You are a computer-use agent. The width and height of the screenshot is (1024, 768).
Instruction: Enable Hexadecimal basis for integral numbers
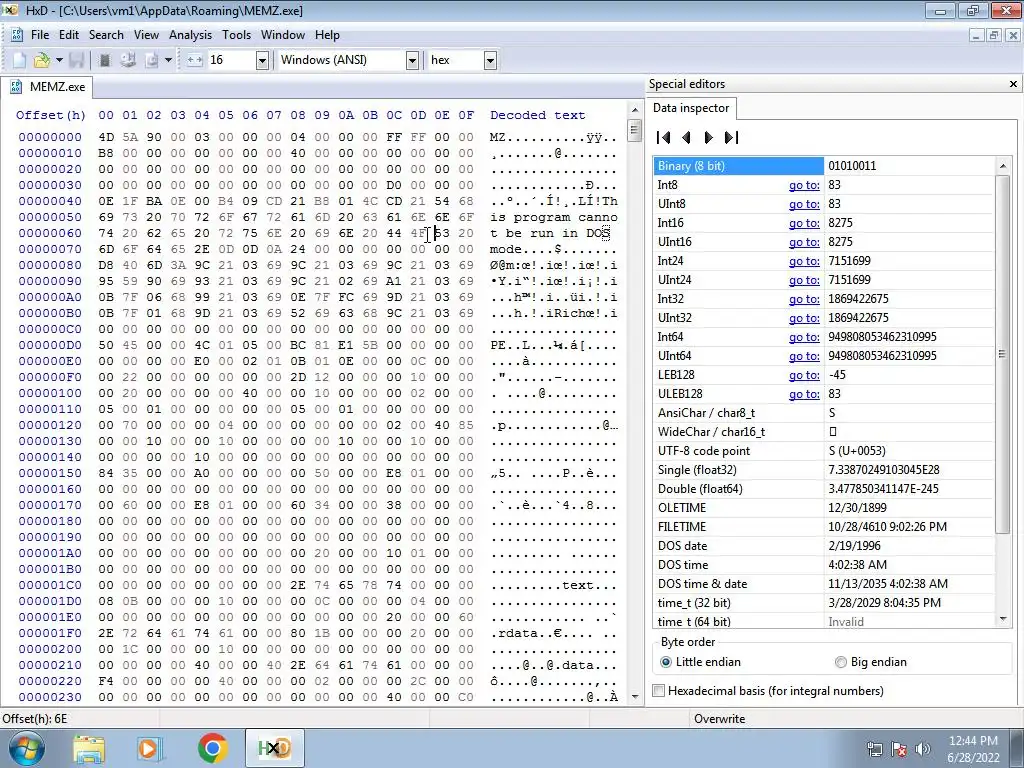coord(769,691)
